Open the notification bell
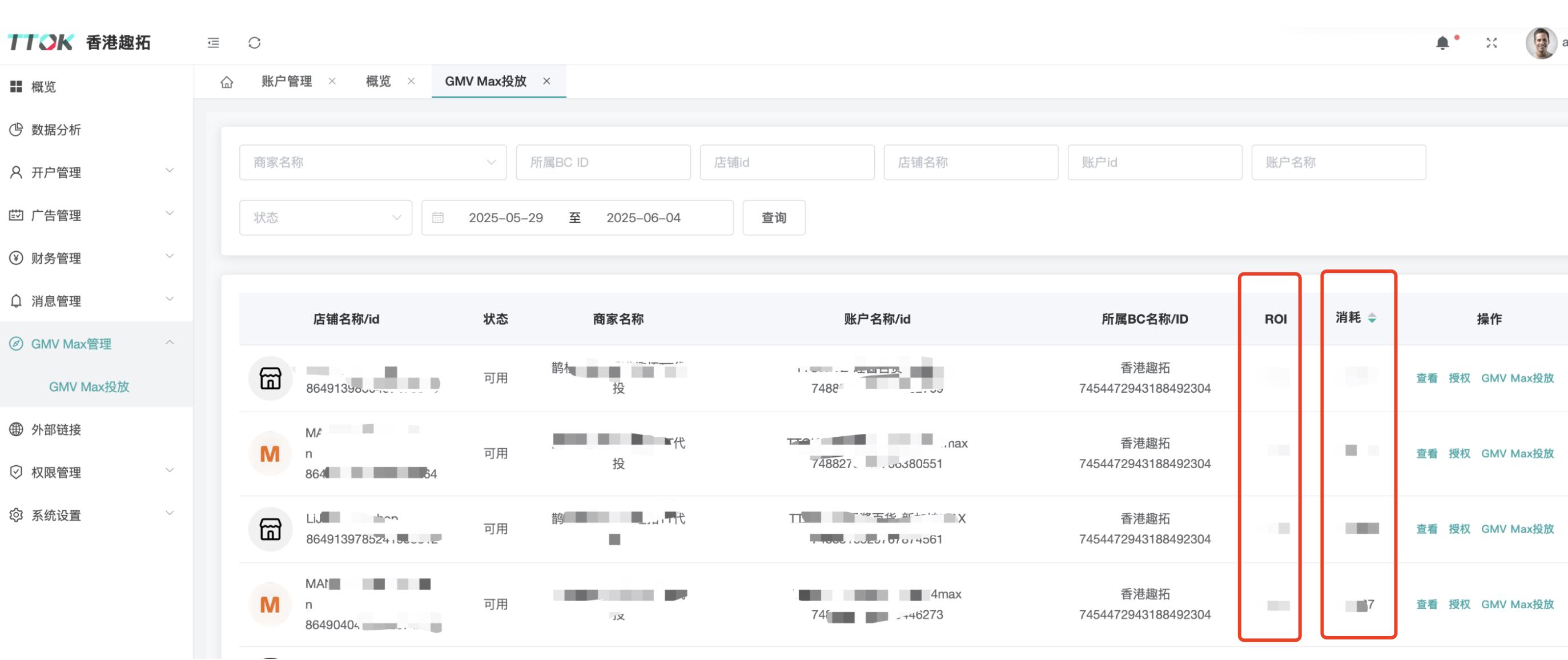The image size is (1568, 660). (x=1442, y=43)
